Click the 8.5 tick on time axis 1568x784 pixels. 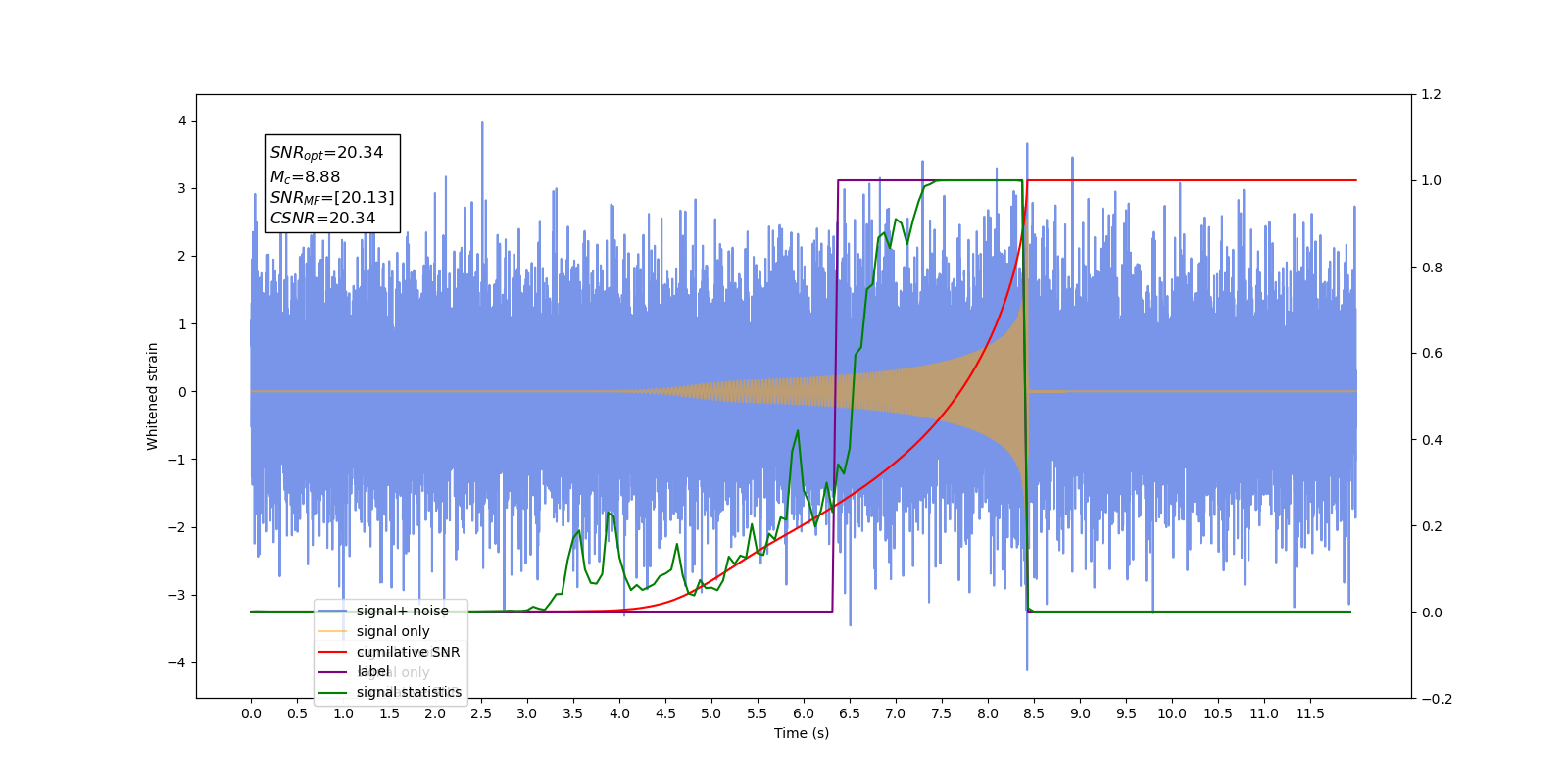pos(1034,713)
